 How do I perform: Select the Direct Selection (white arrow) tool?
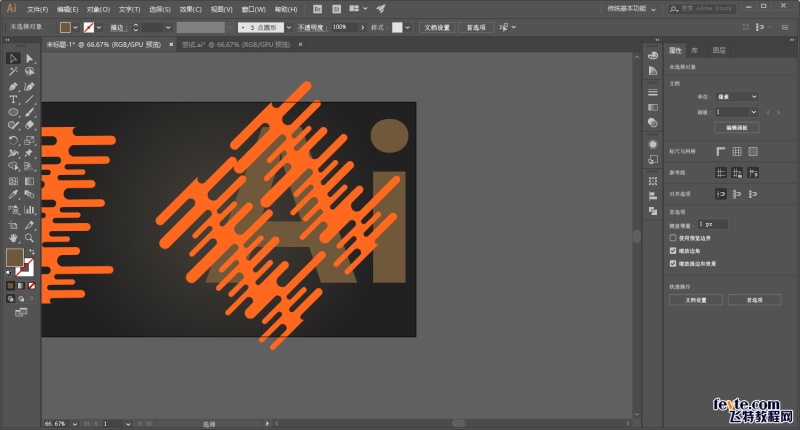(30, 58)
